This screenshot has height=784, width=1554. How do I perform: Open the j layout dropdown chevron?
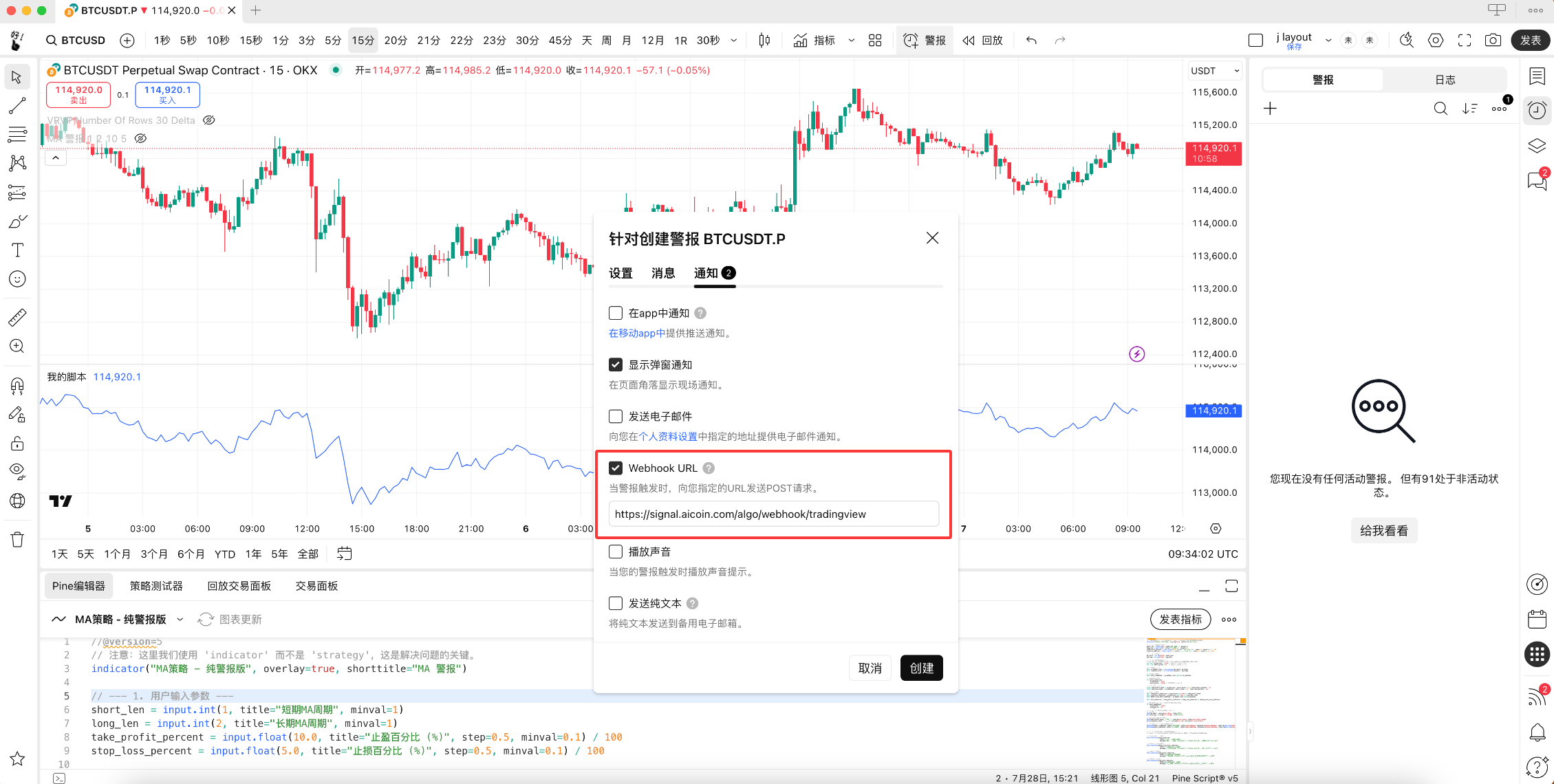[x=1328, y=41]
